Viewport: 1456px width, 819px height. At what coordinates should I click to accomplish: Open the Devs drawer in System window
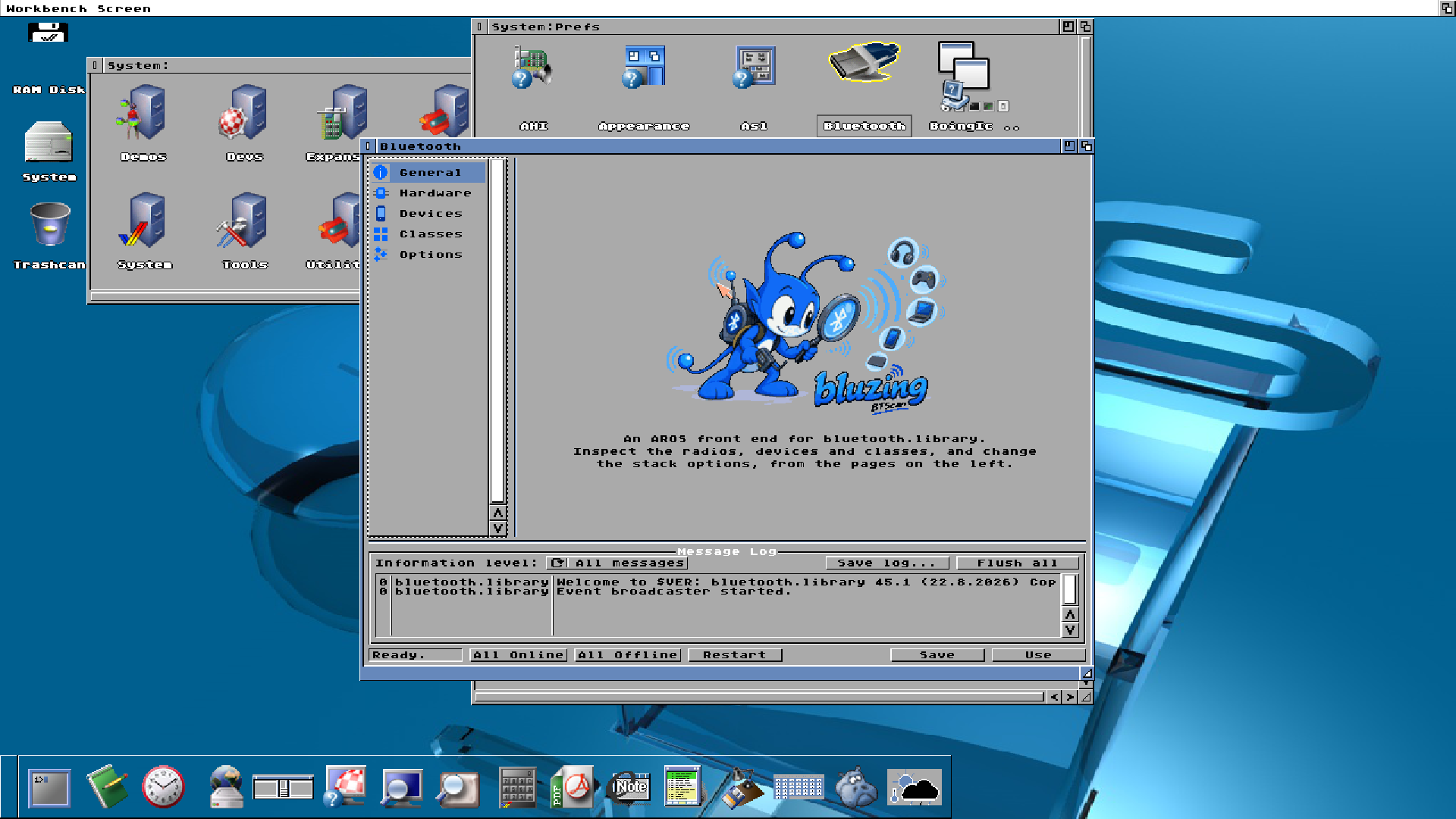click(244, 114)
